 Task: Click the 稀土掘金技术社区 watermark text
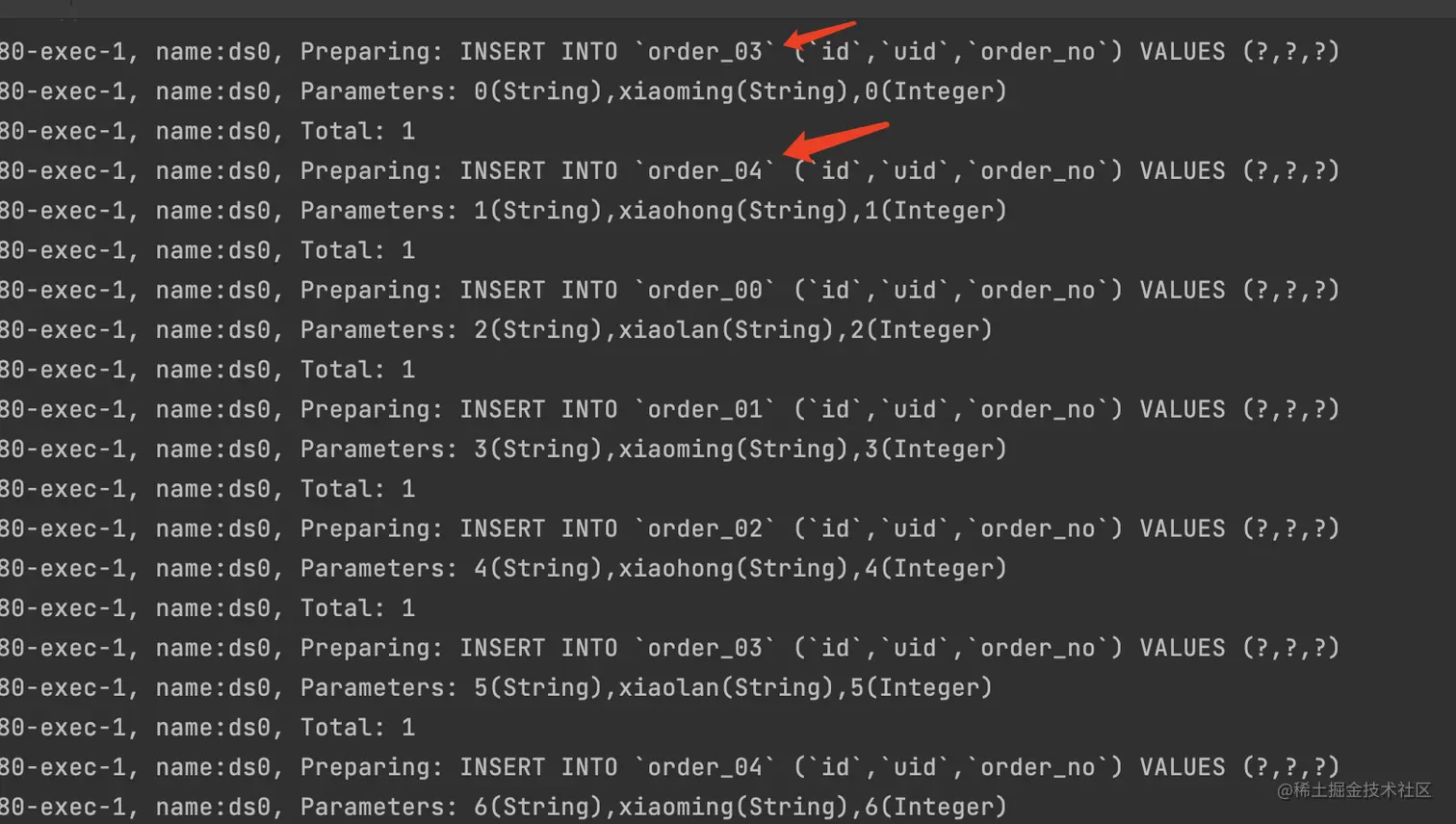[1354, 789]
